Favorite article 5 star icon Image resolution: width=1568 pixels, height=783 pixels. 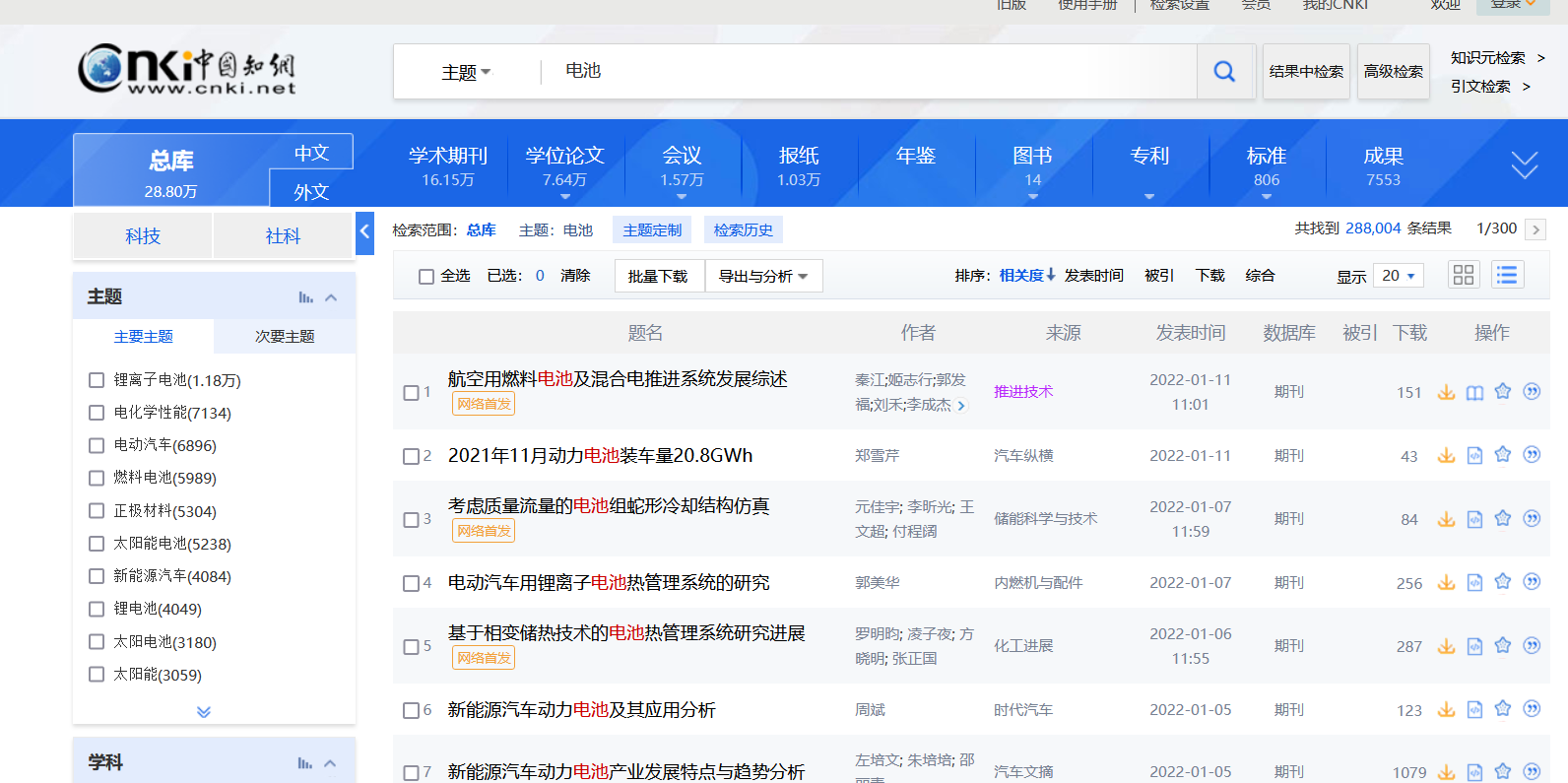point(1503,645)
